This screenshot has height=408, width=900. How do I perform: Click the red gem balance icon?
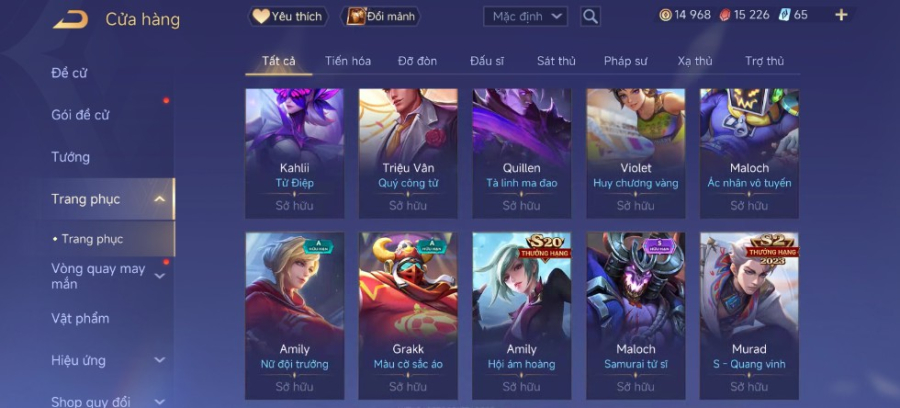point(724,15)
